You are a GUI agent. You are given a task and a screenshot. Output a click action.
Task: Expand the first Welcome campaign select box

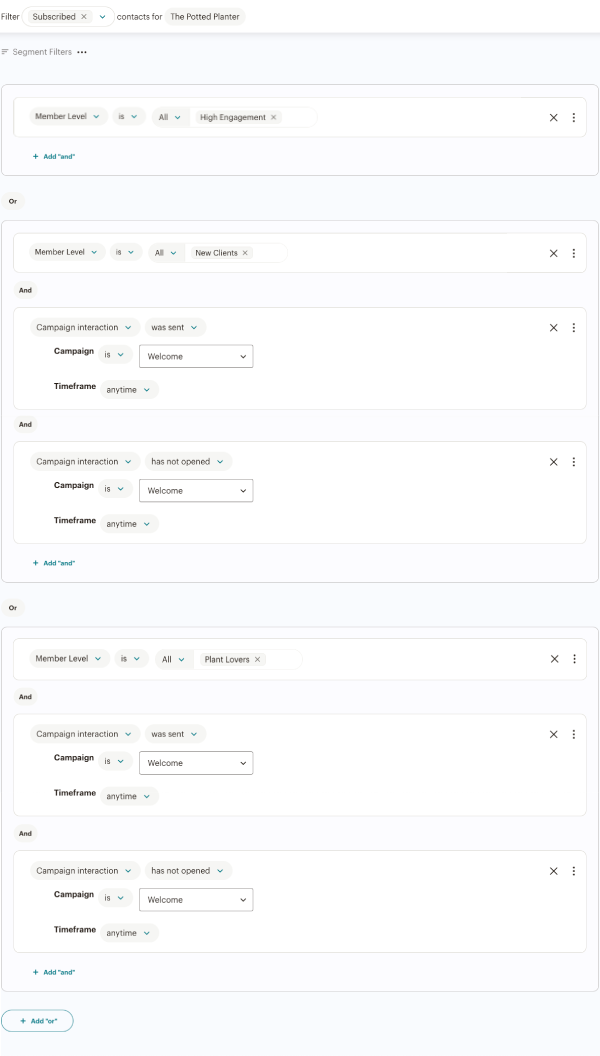(x=195, y=355)
